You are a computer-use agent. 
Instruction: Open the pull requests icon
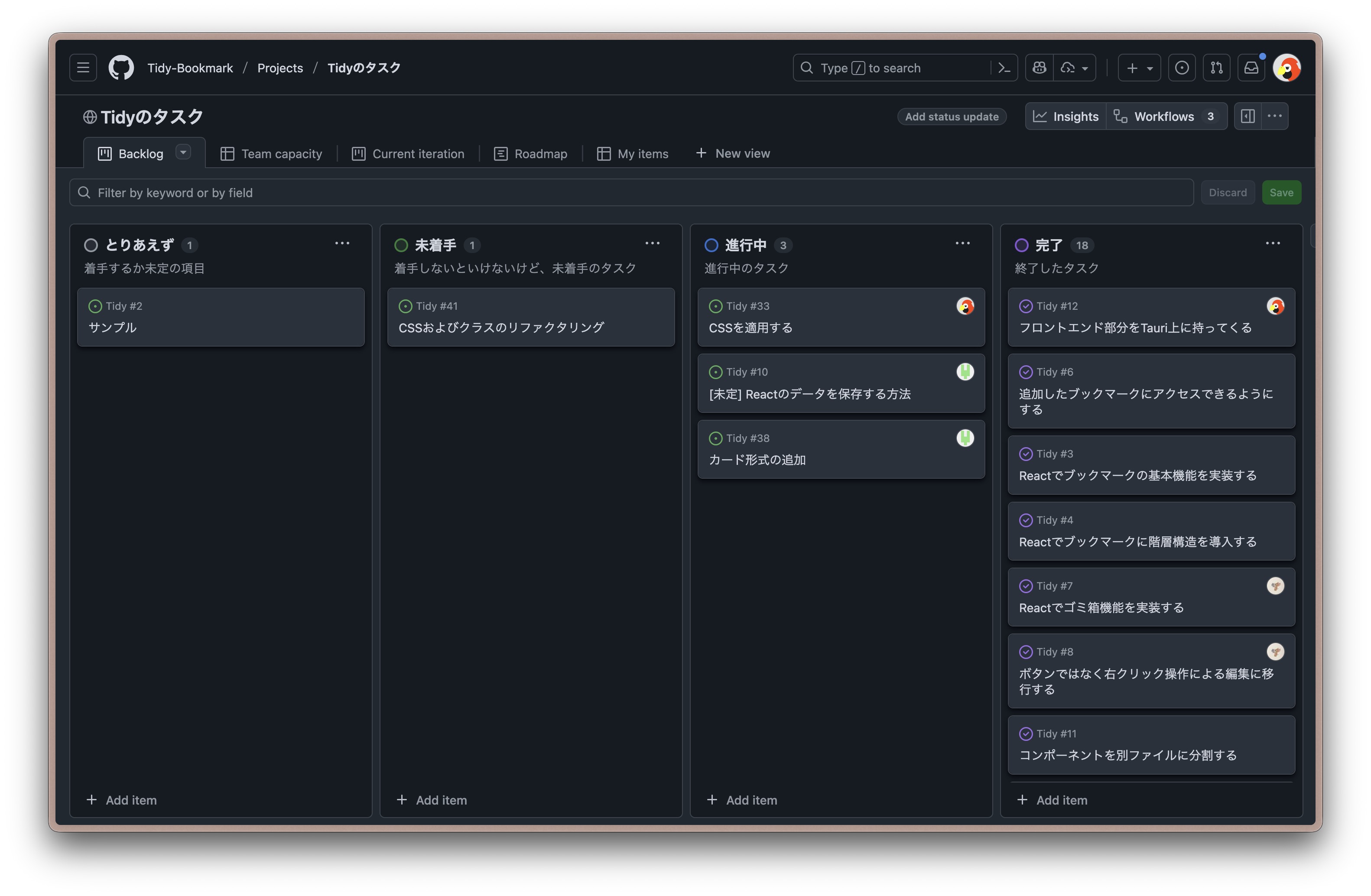1217,67
